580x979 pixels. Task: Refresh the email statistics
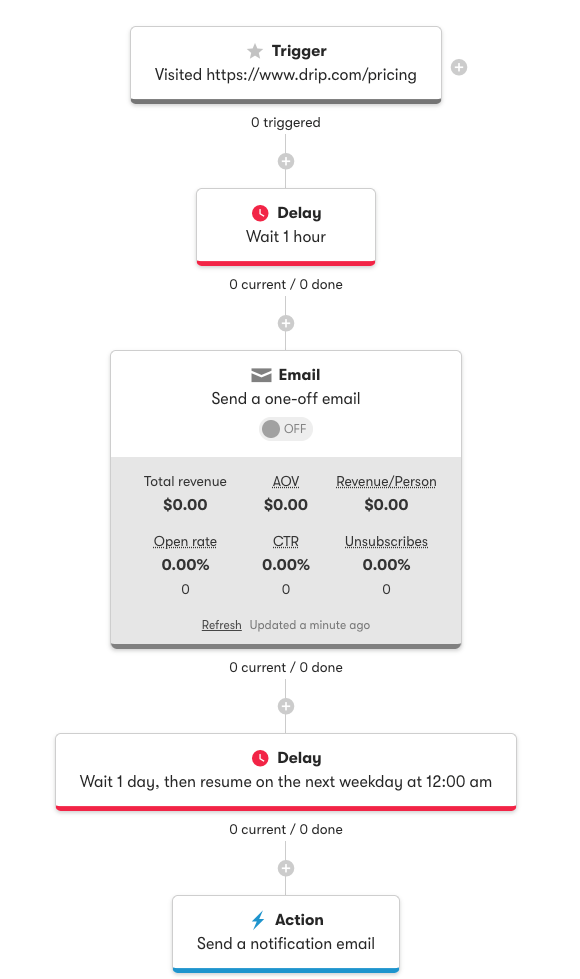(x=222, y=625)
